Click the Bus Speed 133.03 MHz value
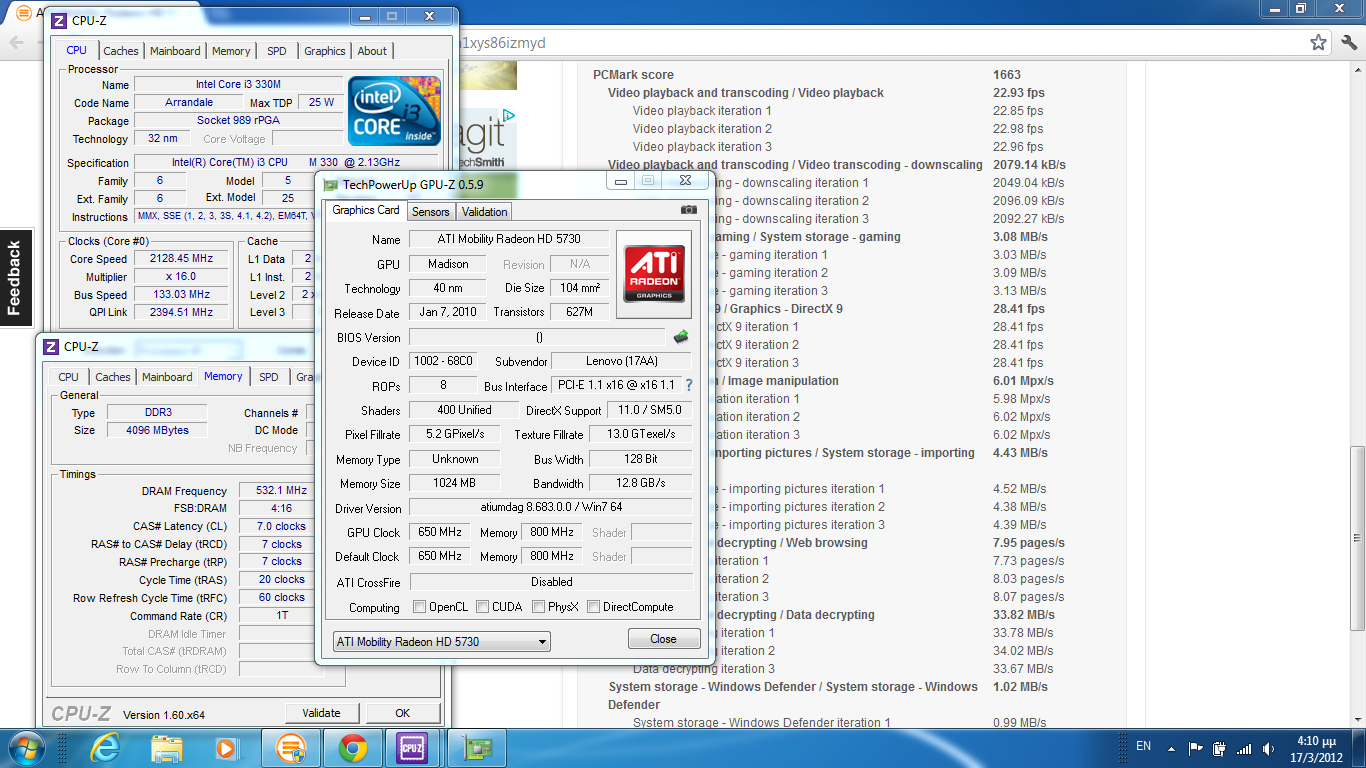Screen dimensions: 1366x768 coord(180,295)
